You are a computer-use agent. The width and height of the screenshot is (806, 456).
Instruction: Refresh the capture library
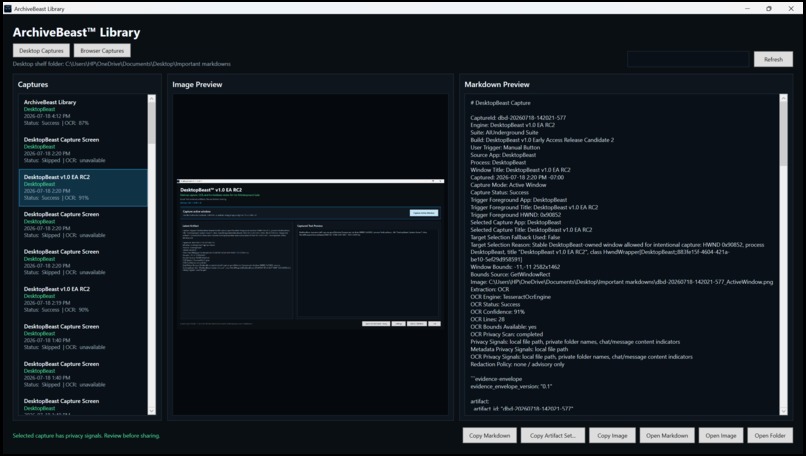pyautogui.click(x=773, y=59)
